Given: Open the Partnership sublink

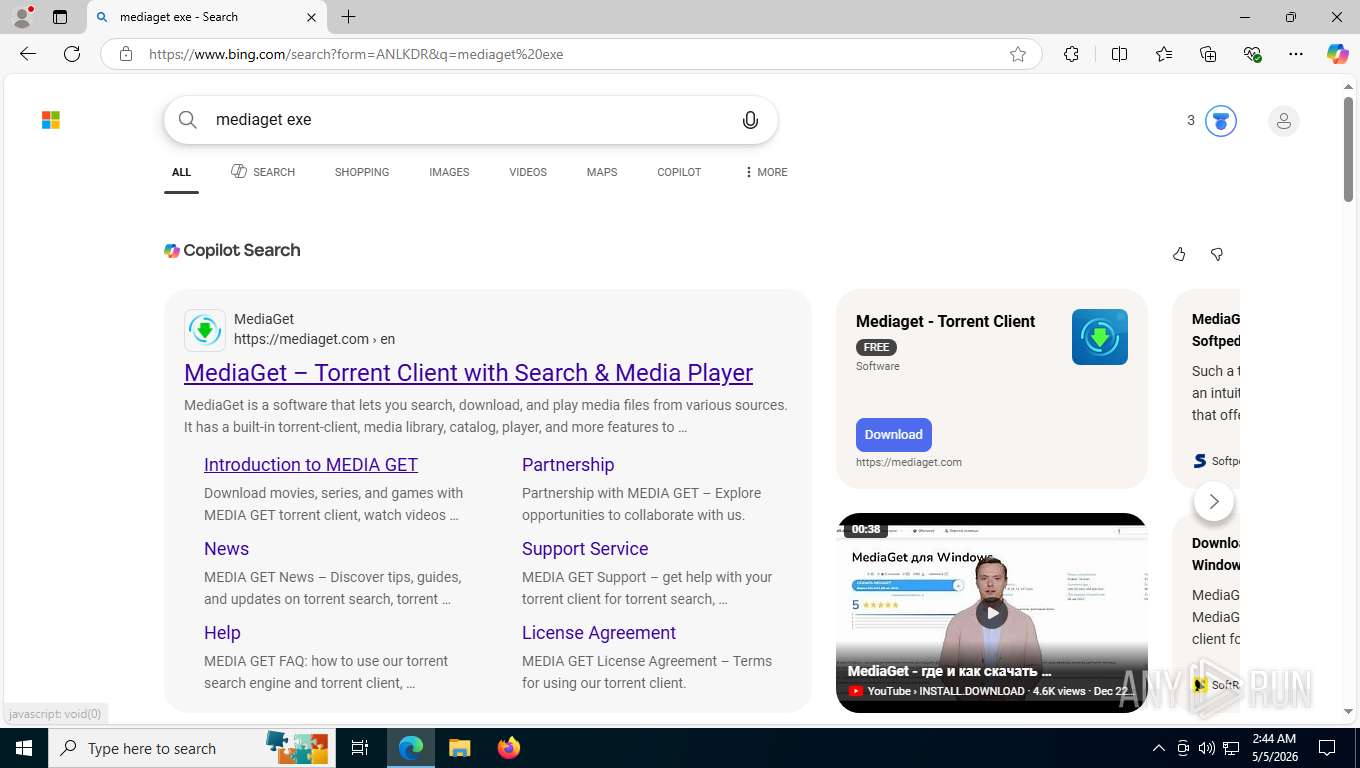Looking at the screenshot, I should (x=568, y=465).
